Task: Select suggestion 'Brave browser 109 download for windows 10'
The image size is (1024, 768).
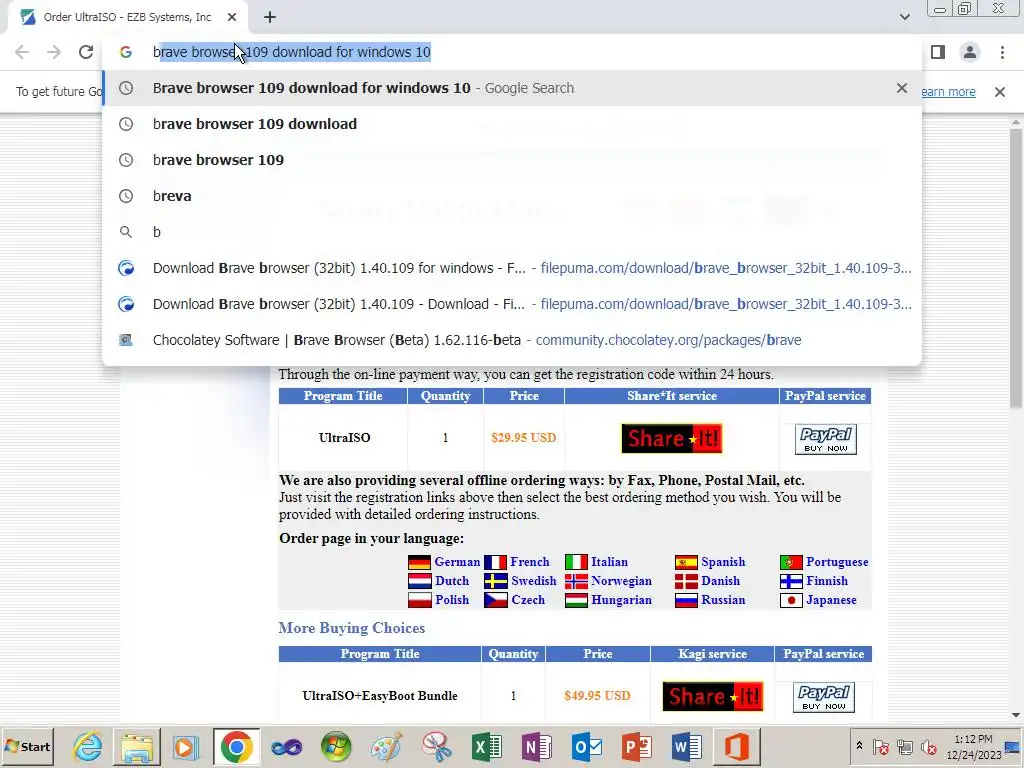Action: 512,88
